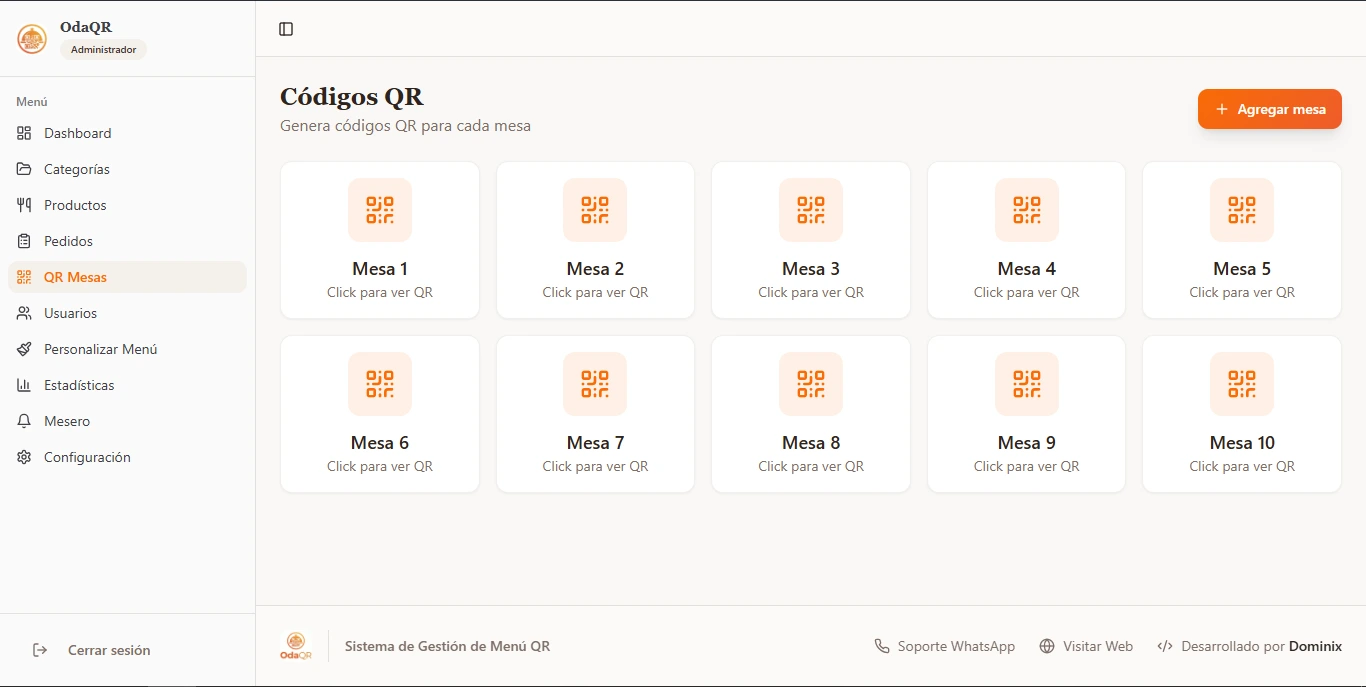Click the Personalizar Menú paint icon
Viewport: 1366px width, 687px height.
24,349
